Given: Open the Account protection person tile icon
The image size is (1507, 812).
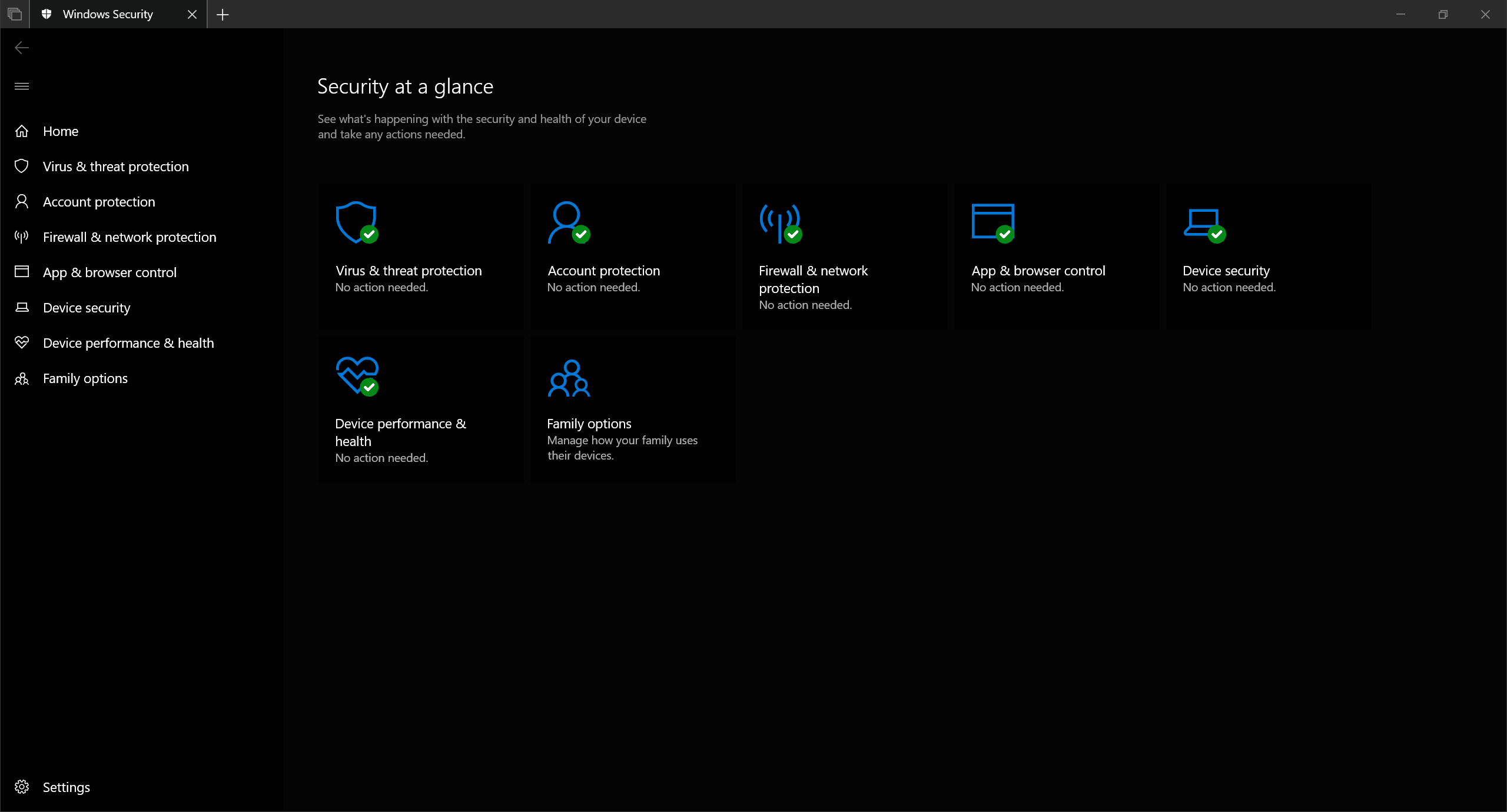Looking at the screenshot, I should 567,222.
